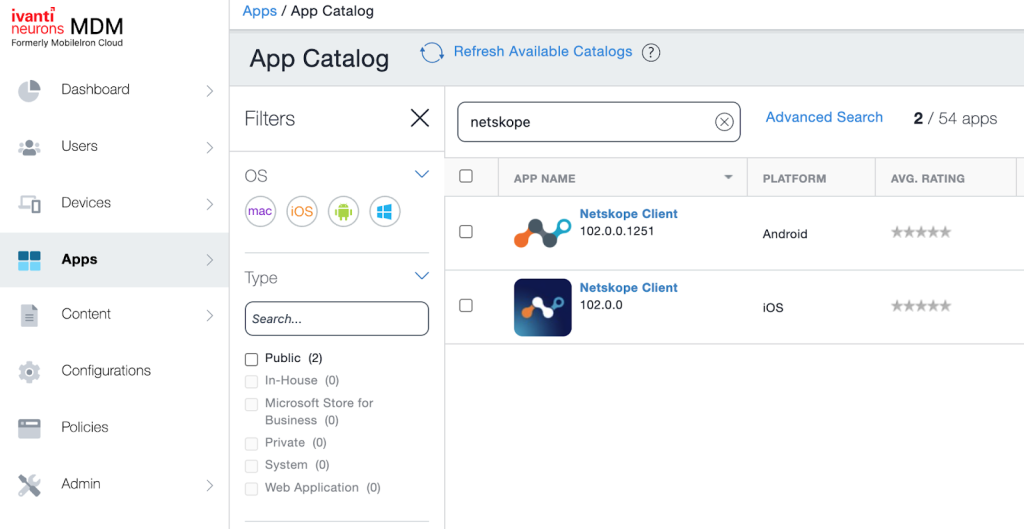Filter by Windows OS icon
The height and width of the screenshot is (529, 1024).
tap(385, 212)
